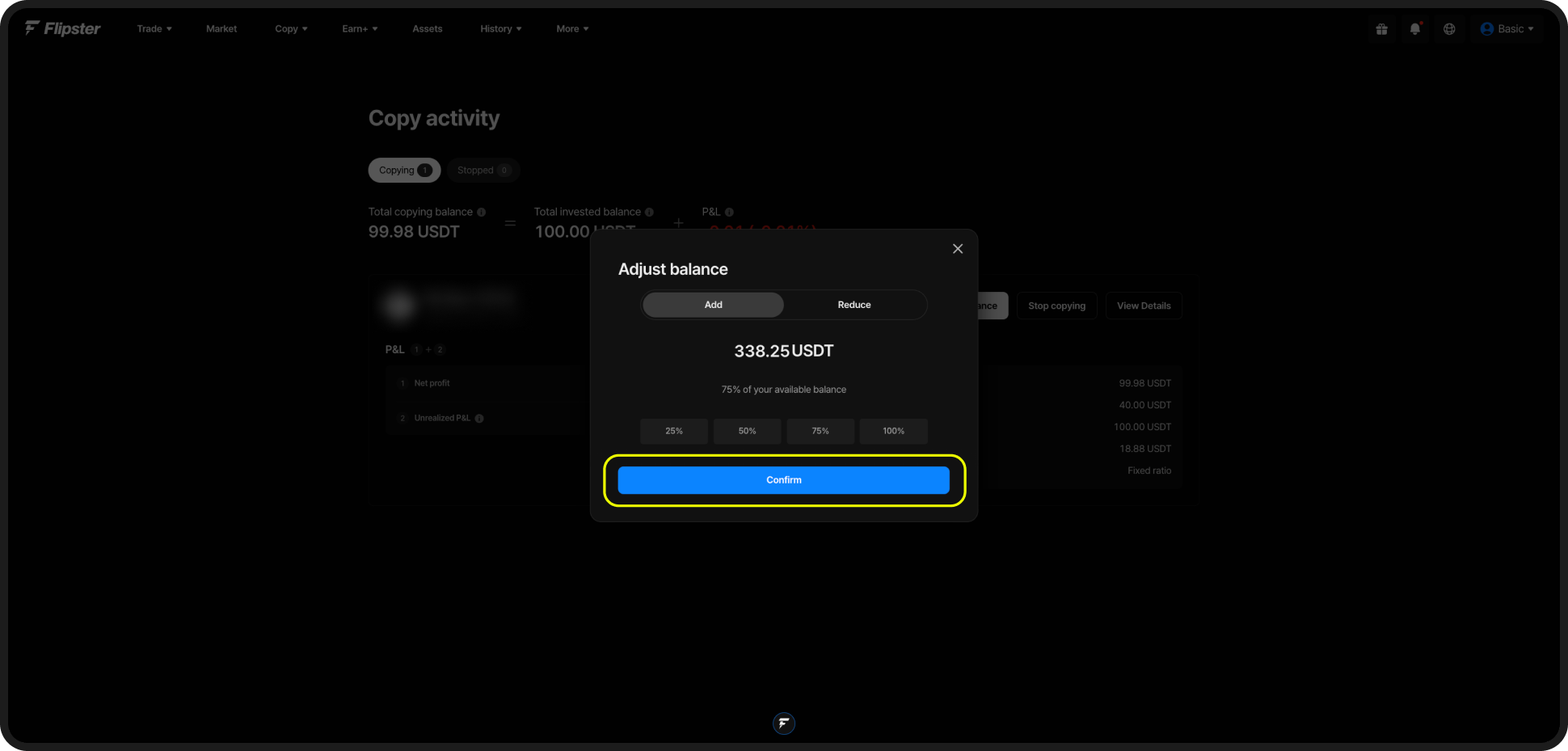Choose 75% of available balance
1568x751 pixels.
tap(820, 431)
